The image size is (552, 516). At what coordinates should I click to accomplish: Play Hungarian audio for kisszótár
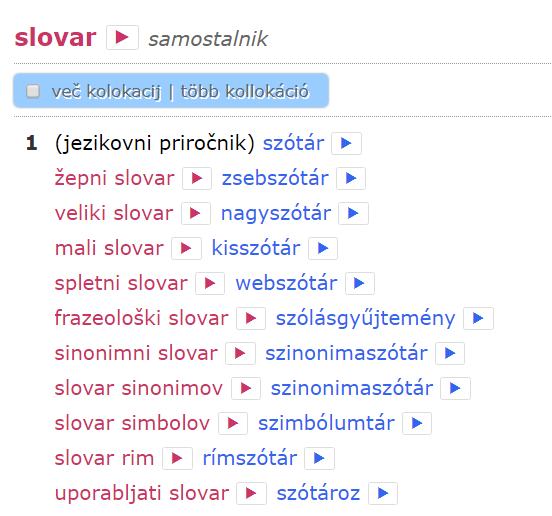(x=323, y=248)
